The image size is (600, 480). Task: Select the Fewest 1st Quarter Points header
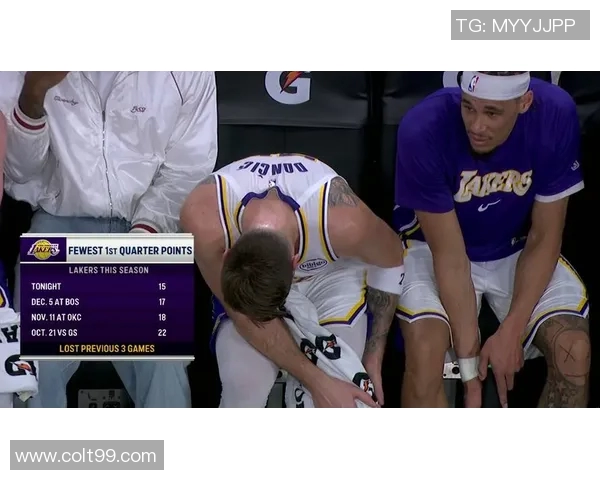click(x=130, y=250)
